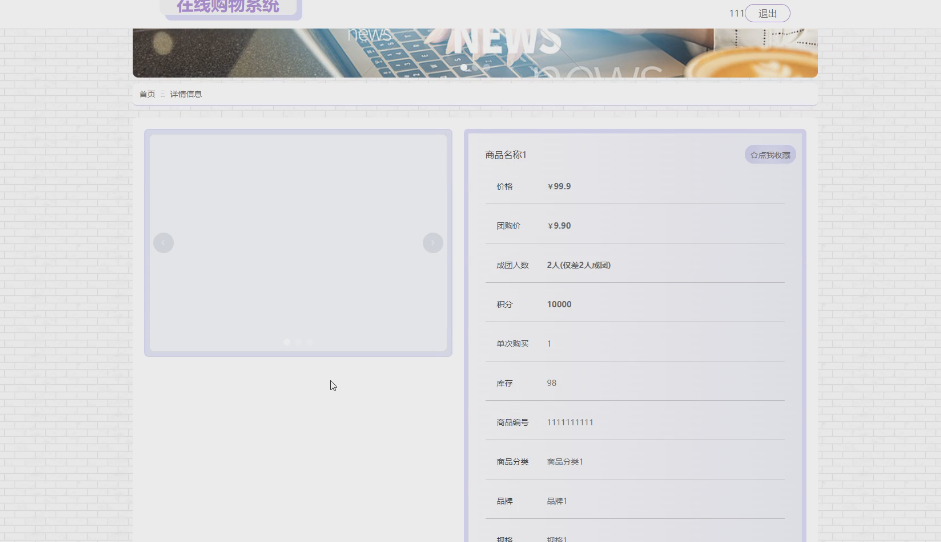Click the group price value ¥9.90

click(x=559, y=226)
